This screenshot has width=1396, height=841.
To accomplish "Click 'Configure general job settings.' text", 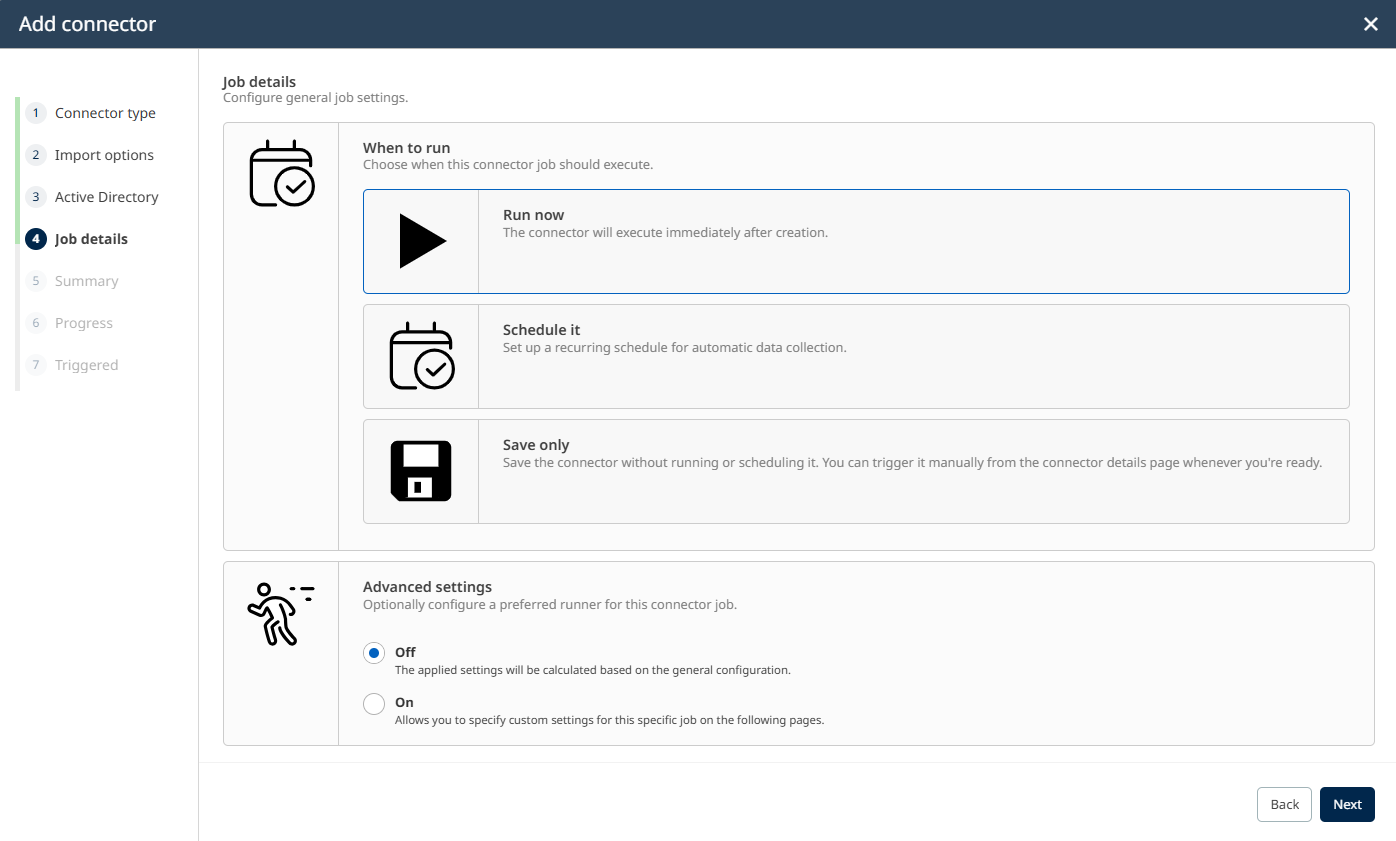I will coord(316,98).
